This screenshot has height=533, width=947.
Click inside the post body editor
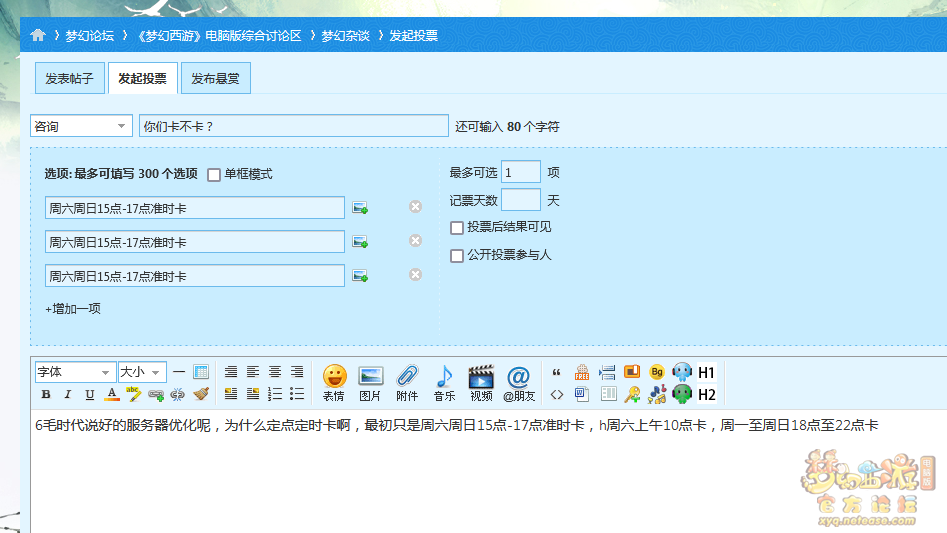click(x=488, y=471)
